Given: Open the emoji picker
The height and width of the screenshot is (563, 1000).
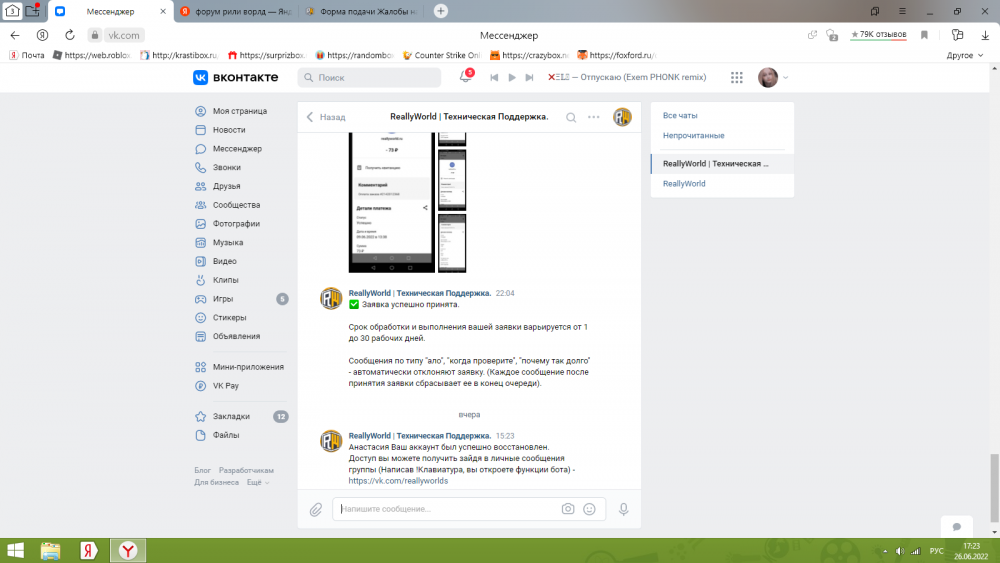Looking at the screenshot, I should [589, 509].
